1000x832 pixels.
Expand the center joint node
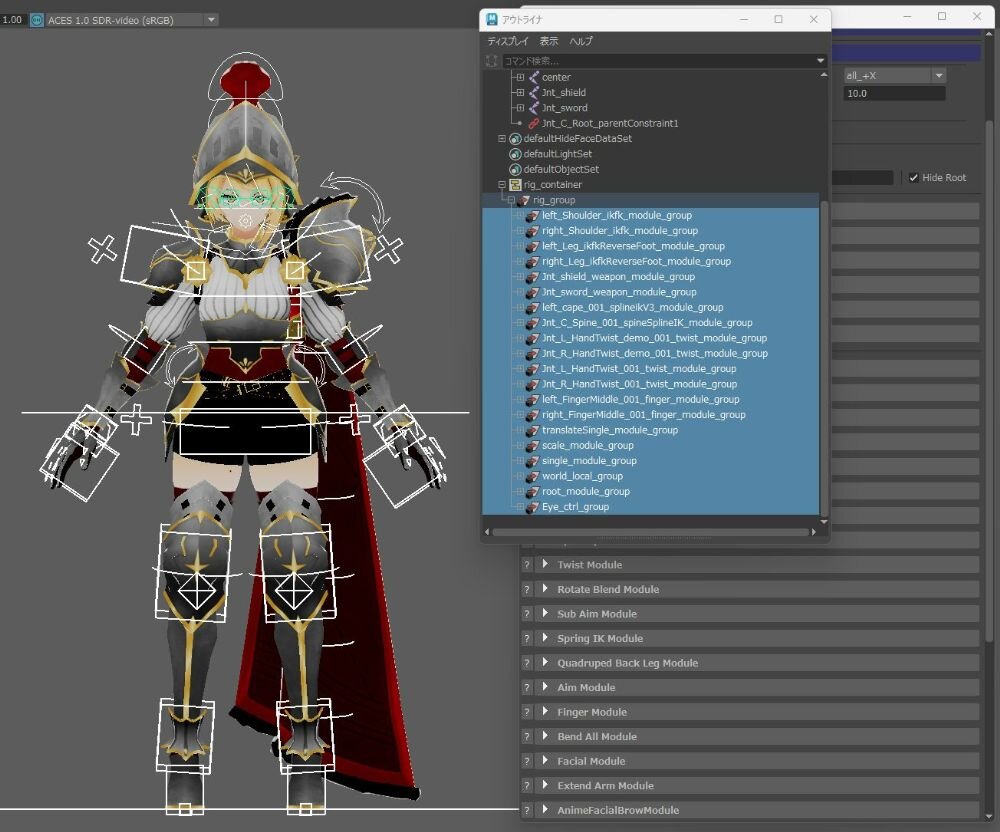520,77
